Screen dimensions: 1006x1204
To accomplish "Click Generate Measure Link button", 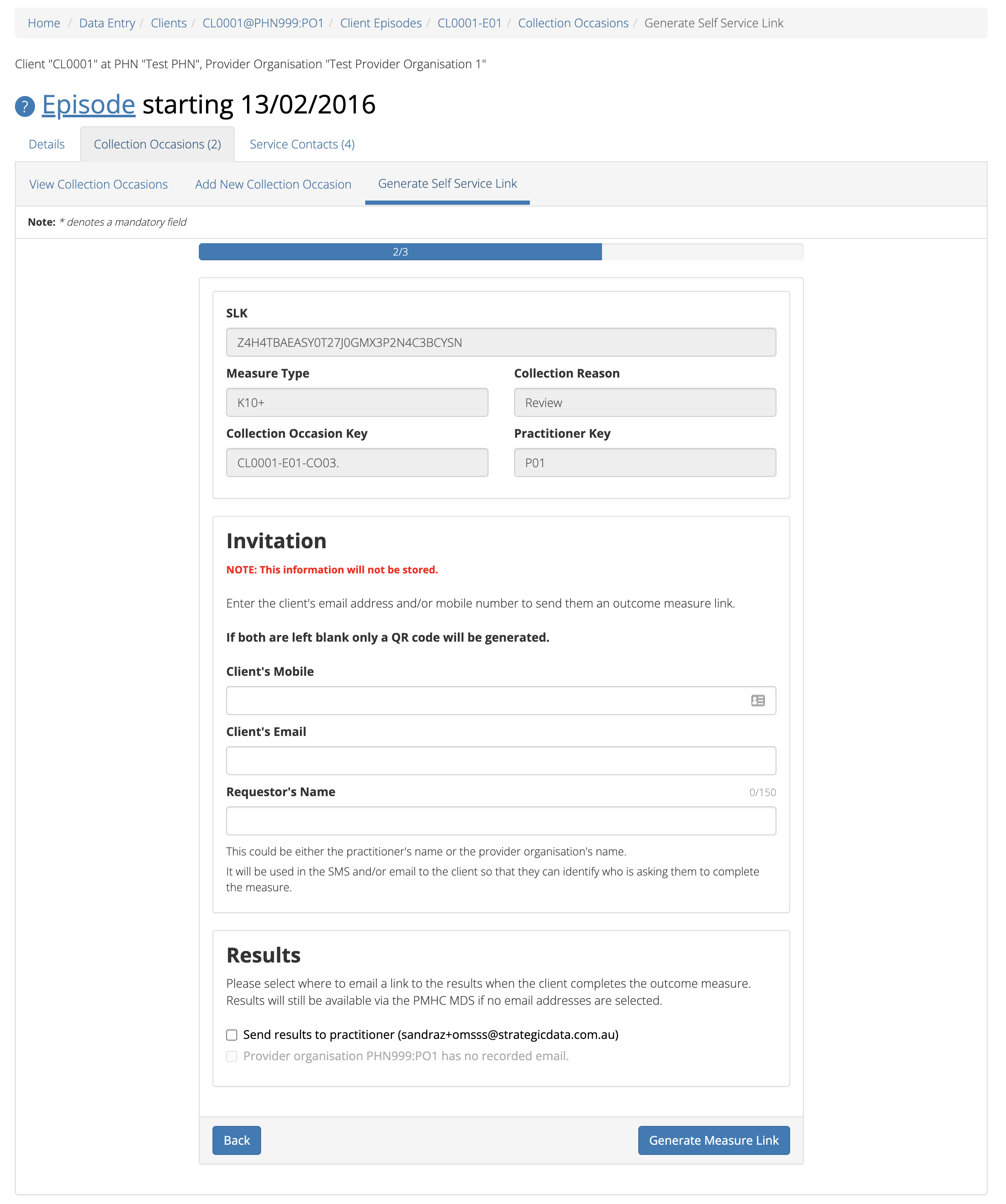I will click(714, 1140).
